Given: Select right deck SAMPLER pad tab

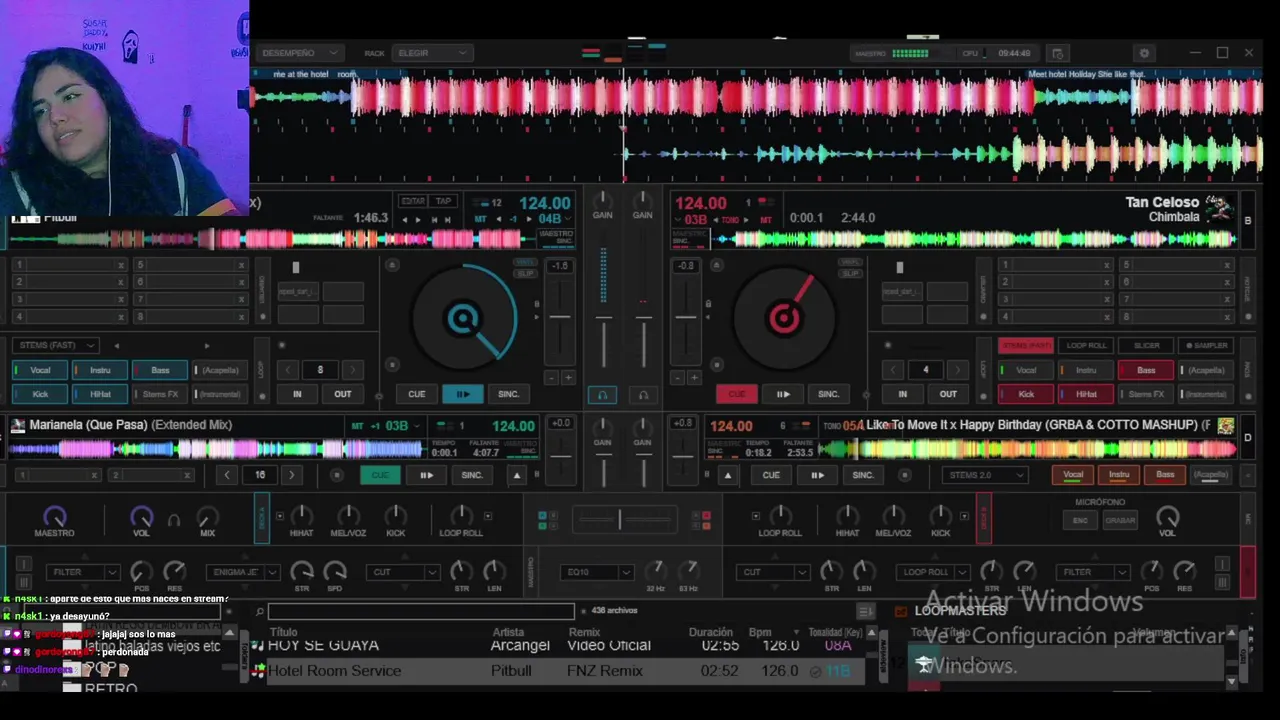Looking at the screenshot, I should (x=1207, y=345).
